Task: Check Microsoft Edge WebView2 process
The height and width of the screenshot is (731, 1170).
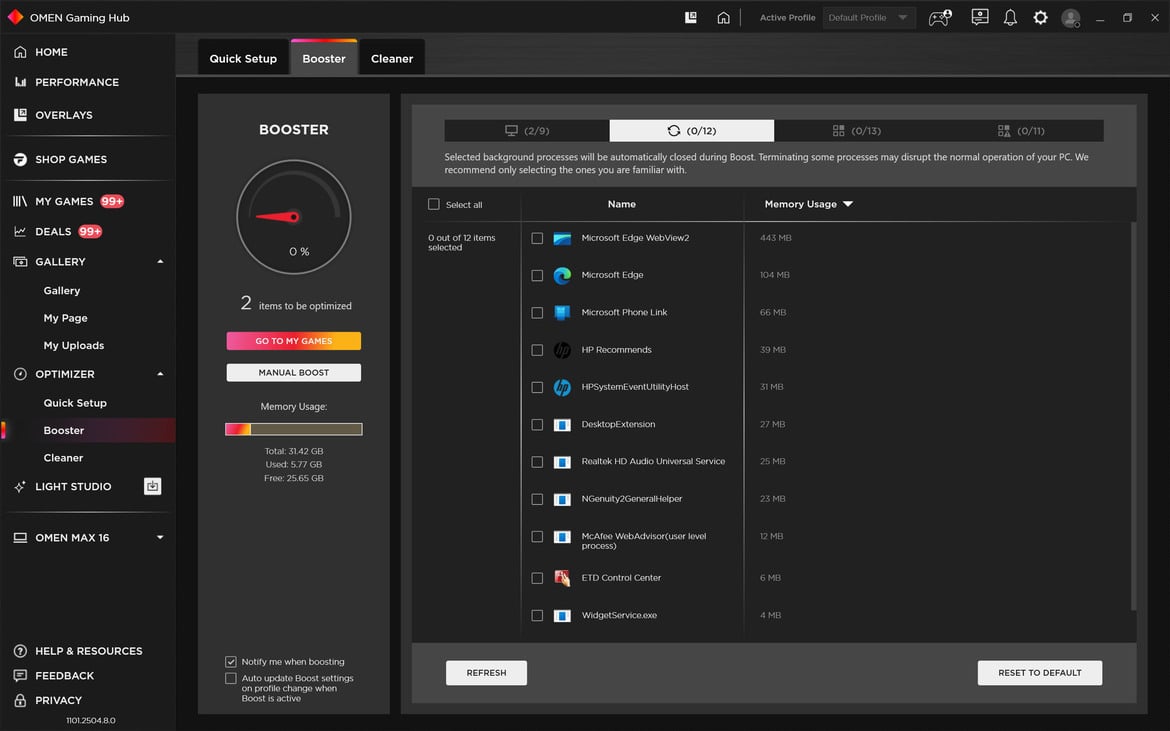Action: [x=536, y=238]
